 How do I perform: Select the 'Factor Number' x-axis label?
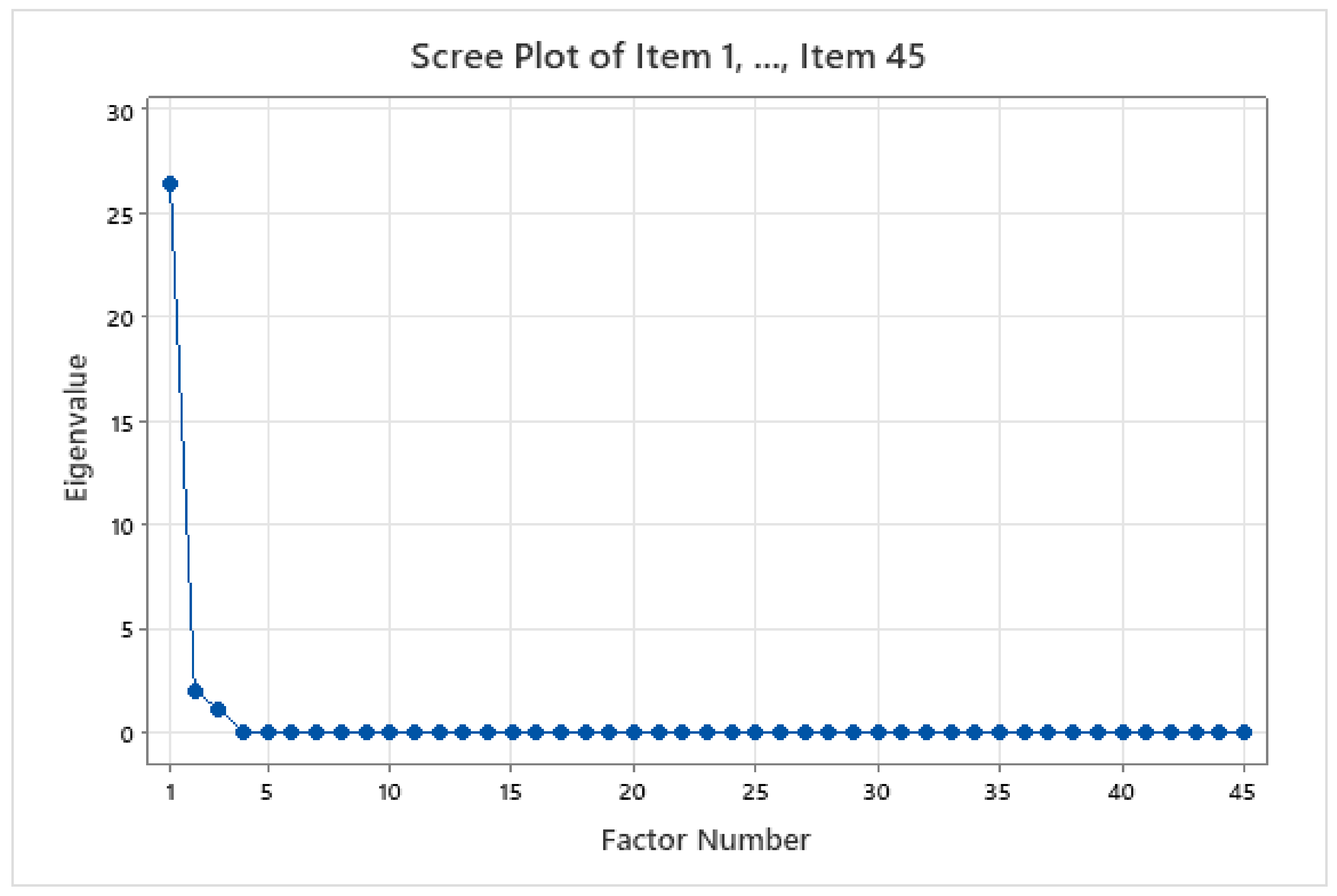pos(705,840)
